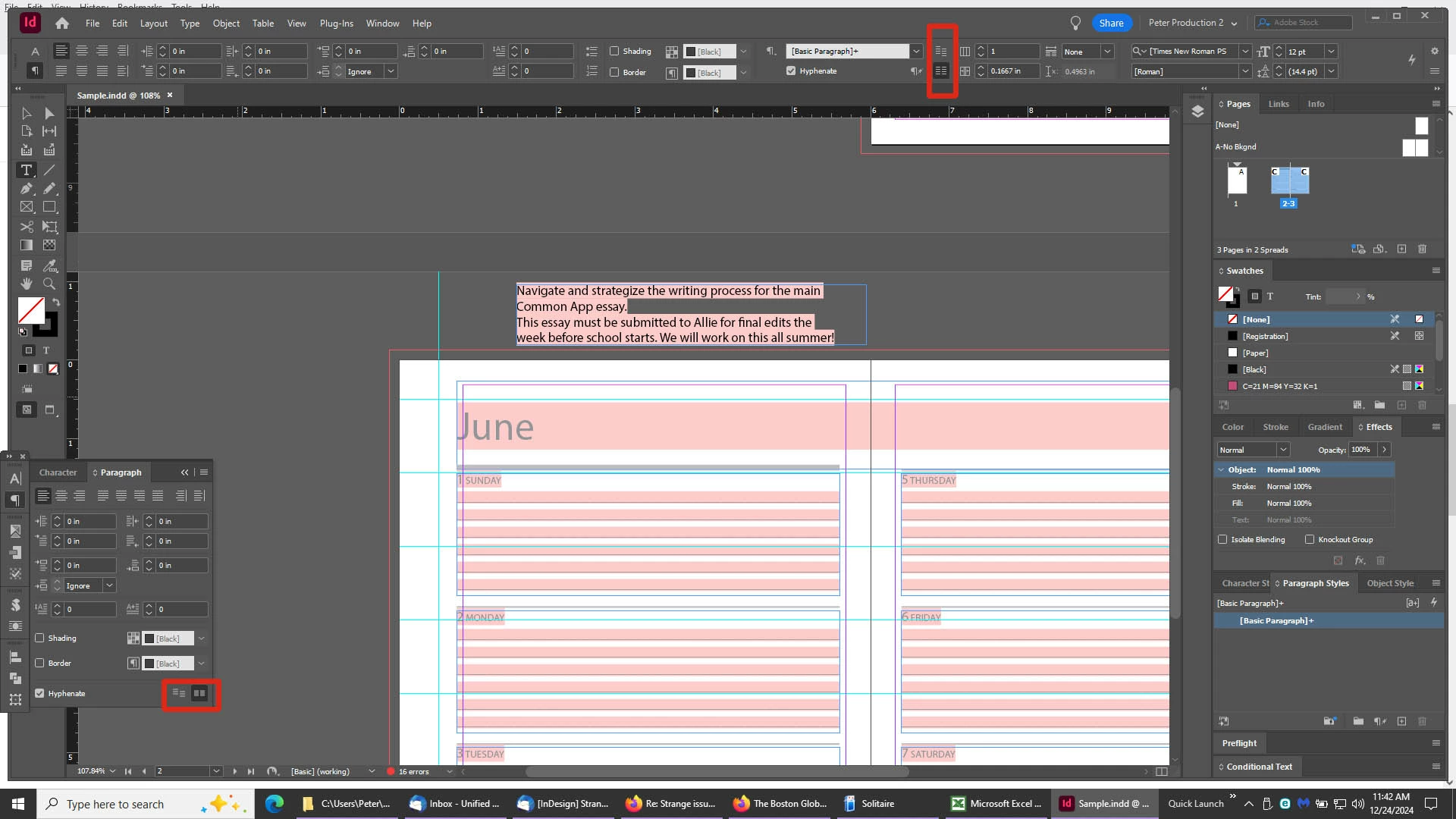
Task: Choose the Hand tool
Action: click(27, 284)
